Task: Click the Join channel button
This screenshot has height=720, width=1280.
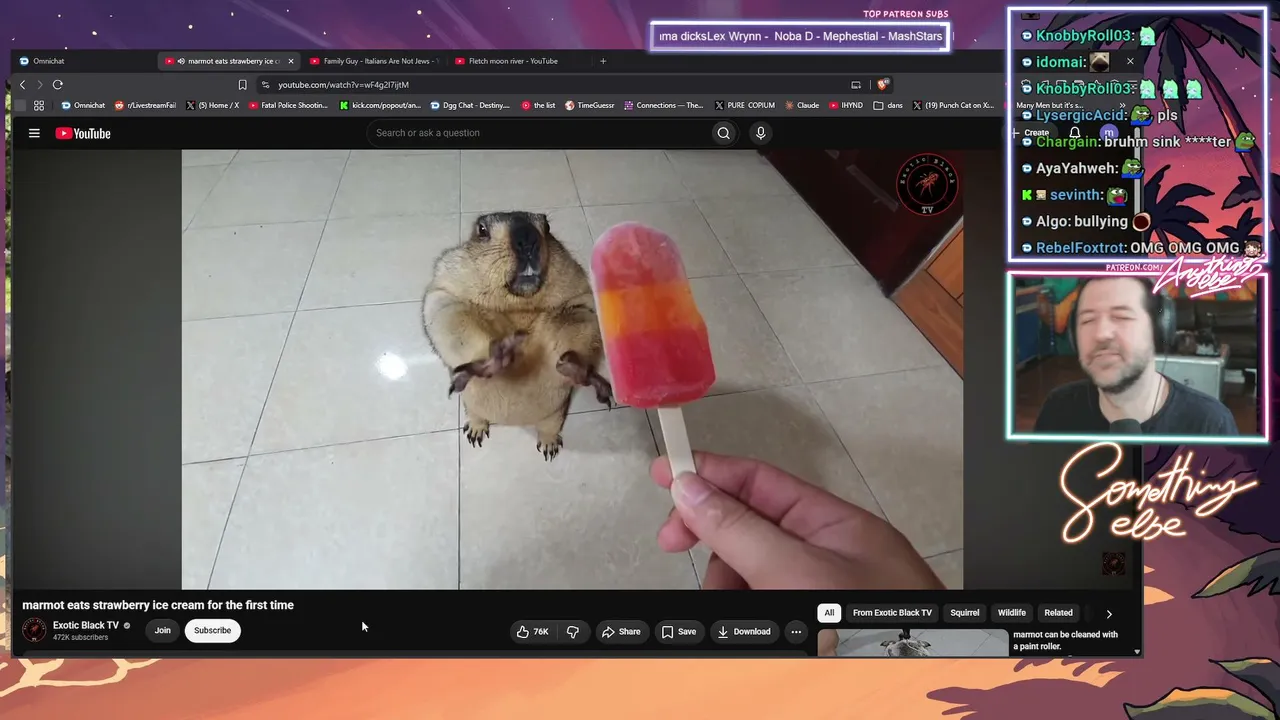Action: click(162, 631)
